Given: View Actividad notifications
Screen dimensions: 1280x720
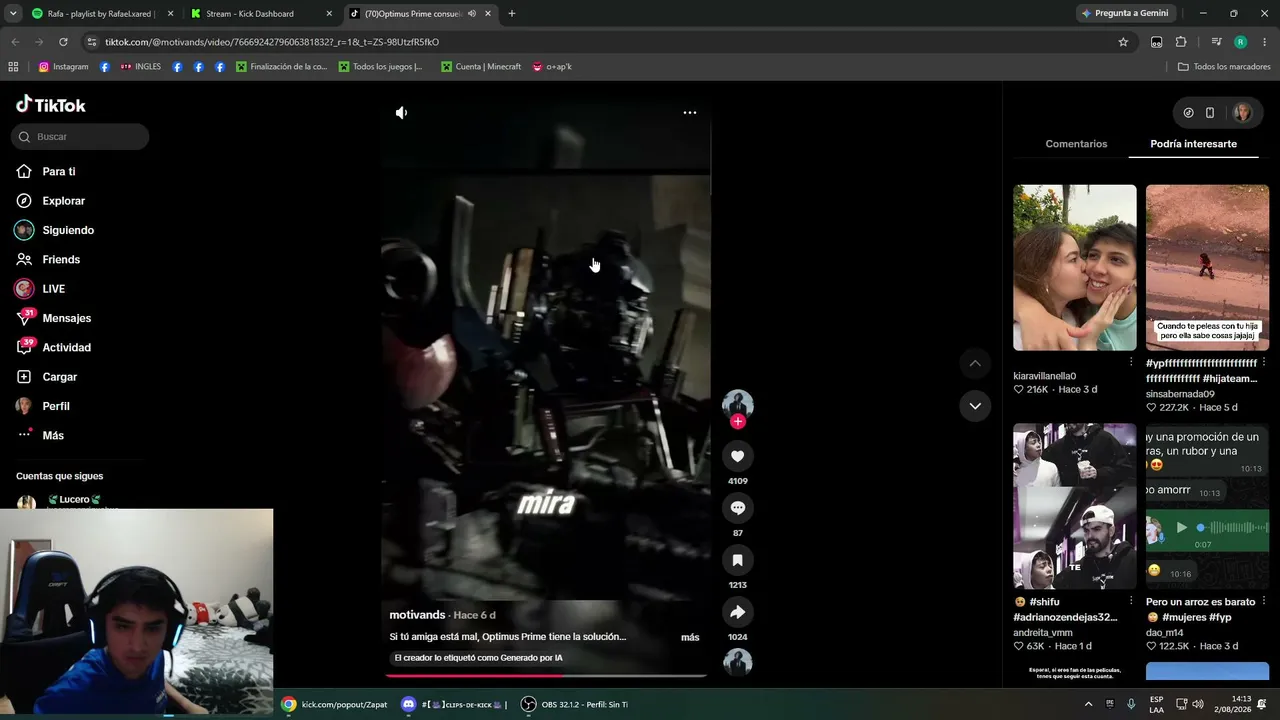Looking at the screenshot, I should [66, 348].
